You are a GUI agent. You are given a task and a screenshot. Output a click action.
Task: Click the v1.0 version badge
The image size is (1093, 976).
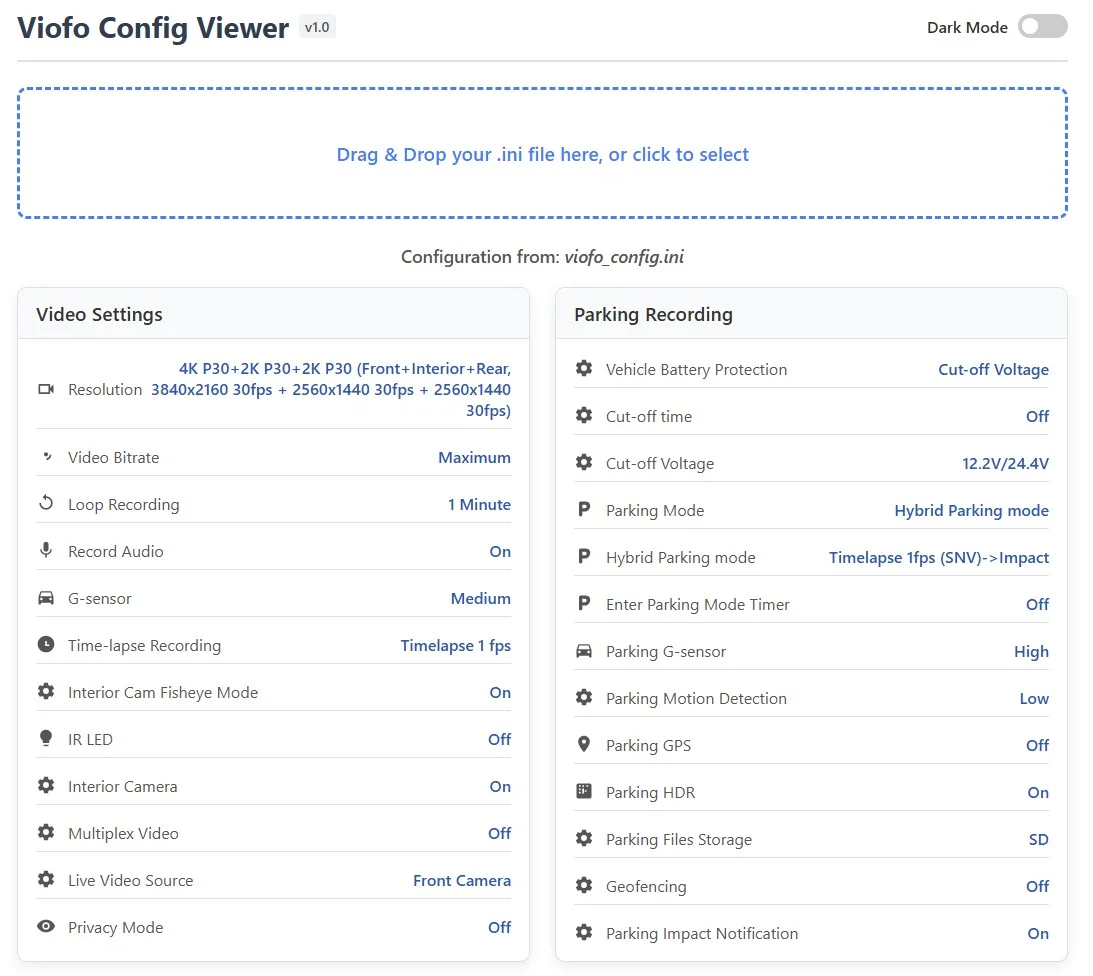pyautogui.click(x=317, y=26)
